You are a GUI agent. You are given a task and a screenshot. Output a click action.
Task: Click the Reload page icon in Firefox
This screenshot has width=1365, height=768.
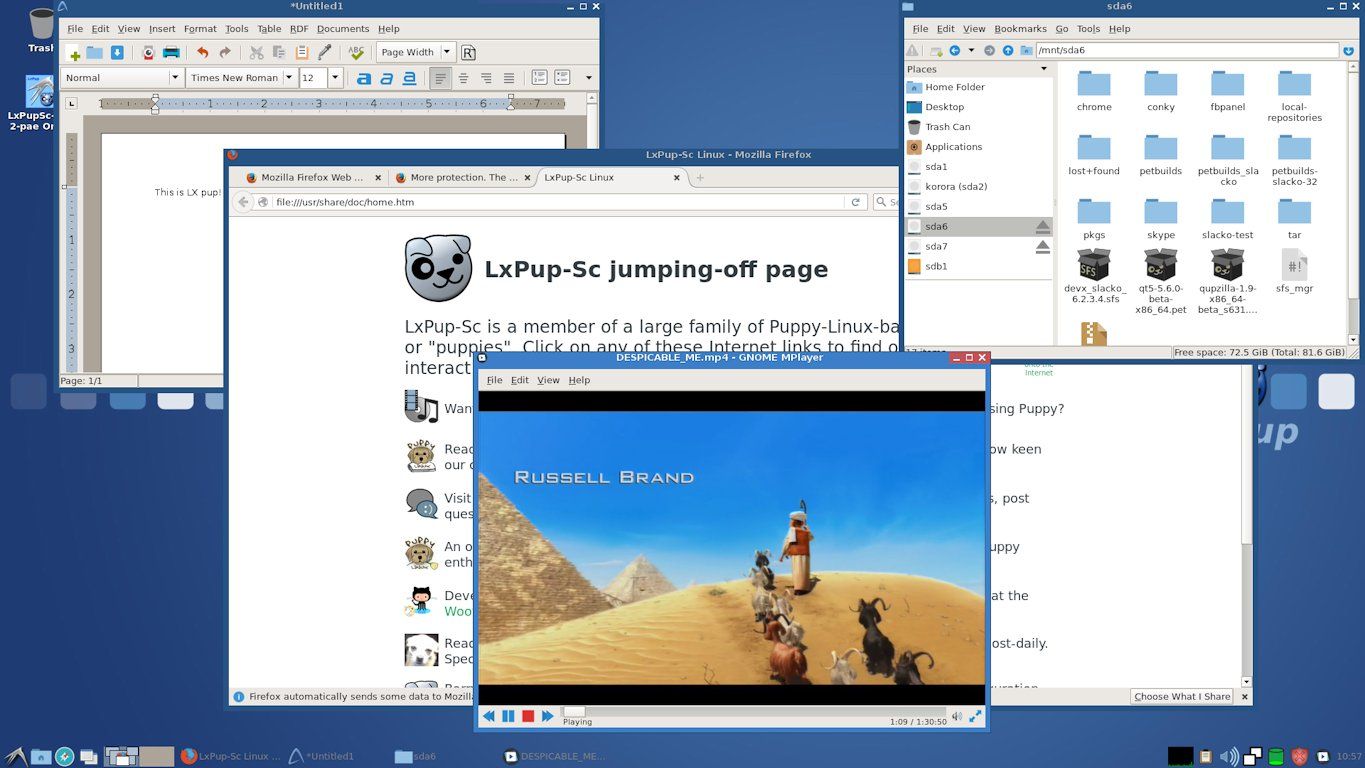[857, 201]
